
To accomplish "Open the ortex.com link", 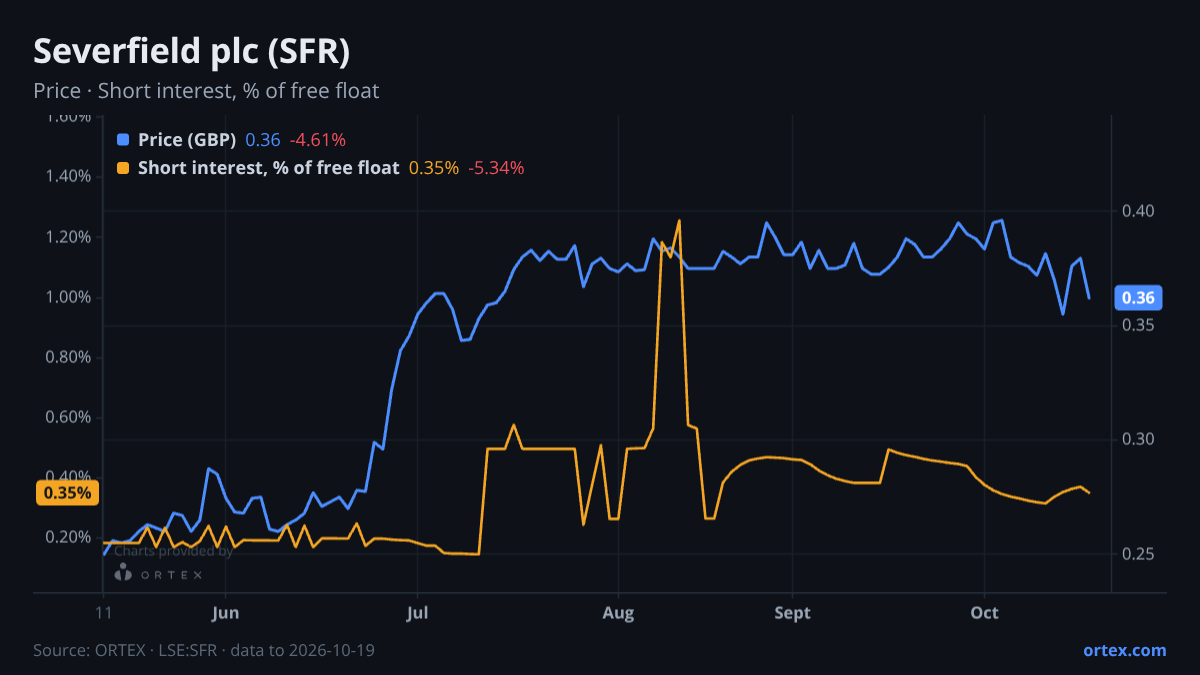I will (1124, 650).
